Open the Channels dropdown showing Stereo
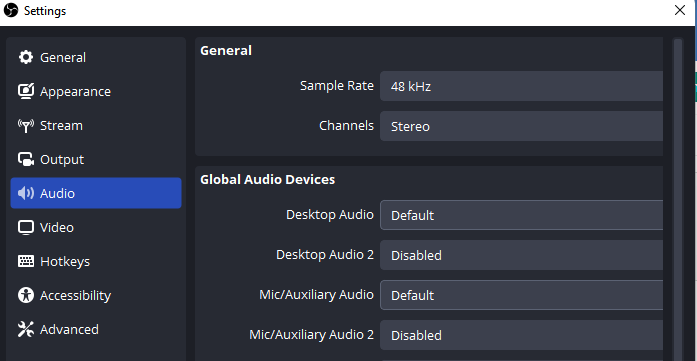This screenshot has width=697, height=361. 521,126
